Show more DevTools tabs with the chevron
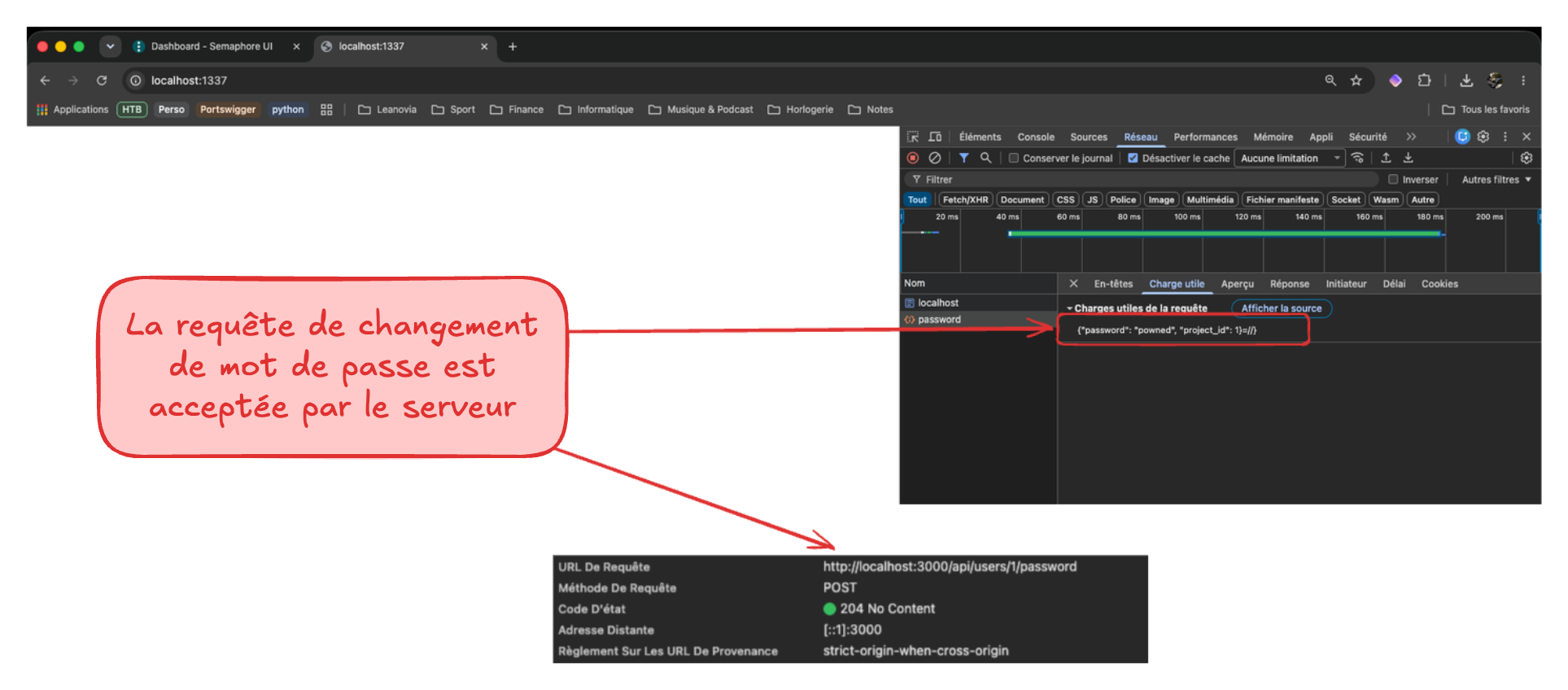Viewport: 1568px width, 690px height. (x=1411, y=137)
